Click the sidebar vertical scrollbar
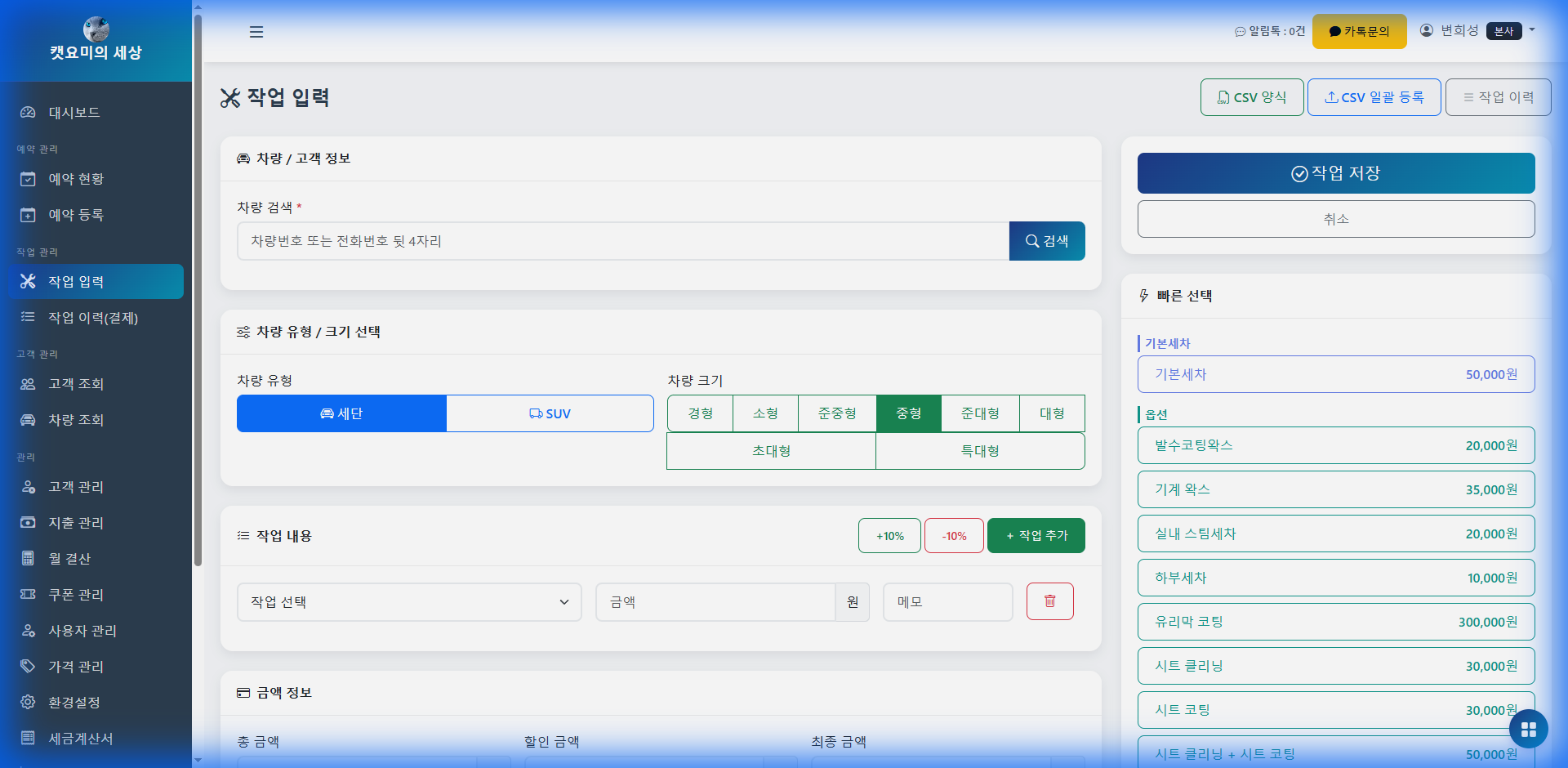 click(198, 290)
